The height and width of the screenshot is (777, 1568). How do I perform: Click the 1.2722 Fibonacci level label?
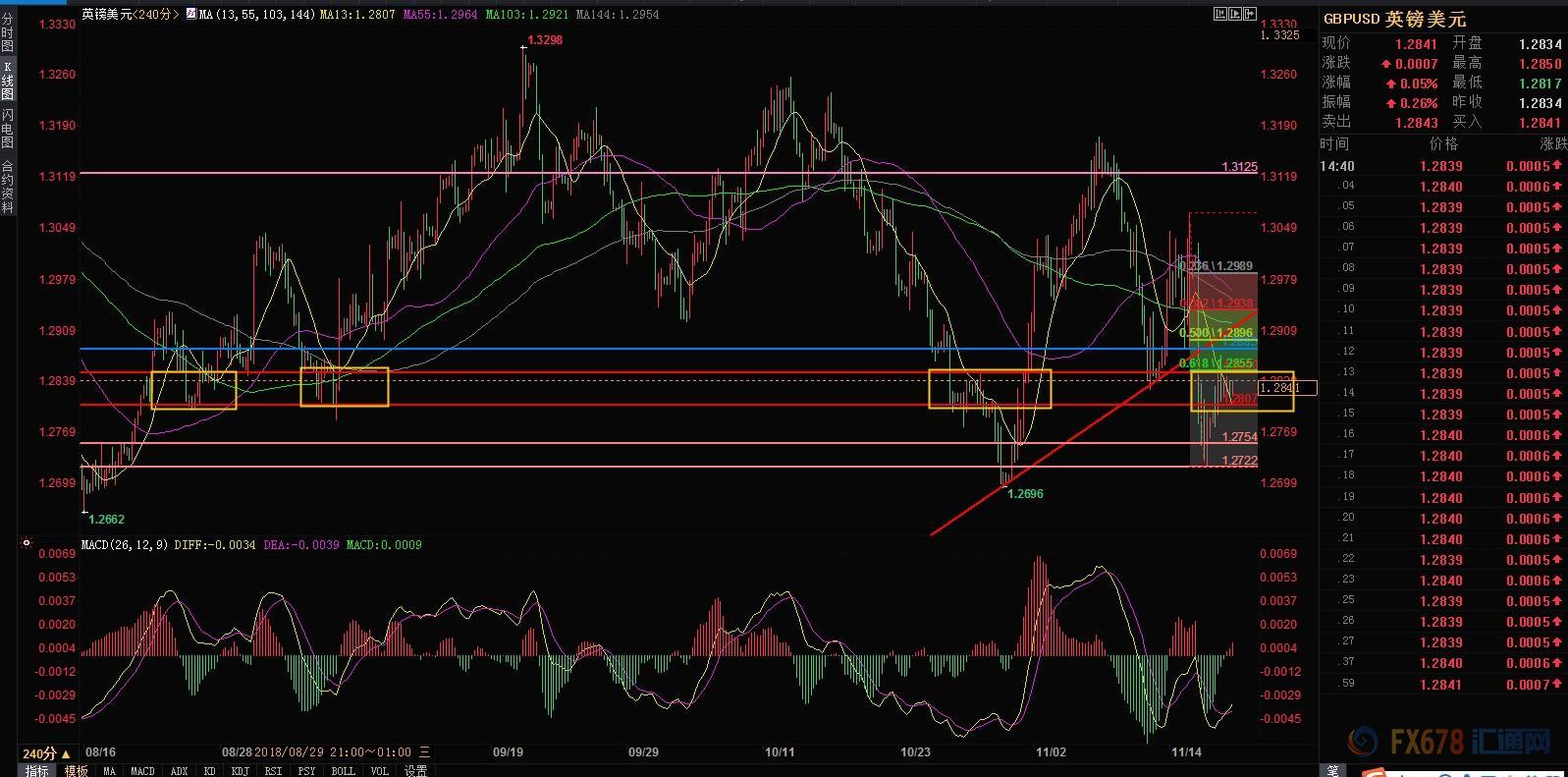point(1240,461)
